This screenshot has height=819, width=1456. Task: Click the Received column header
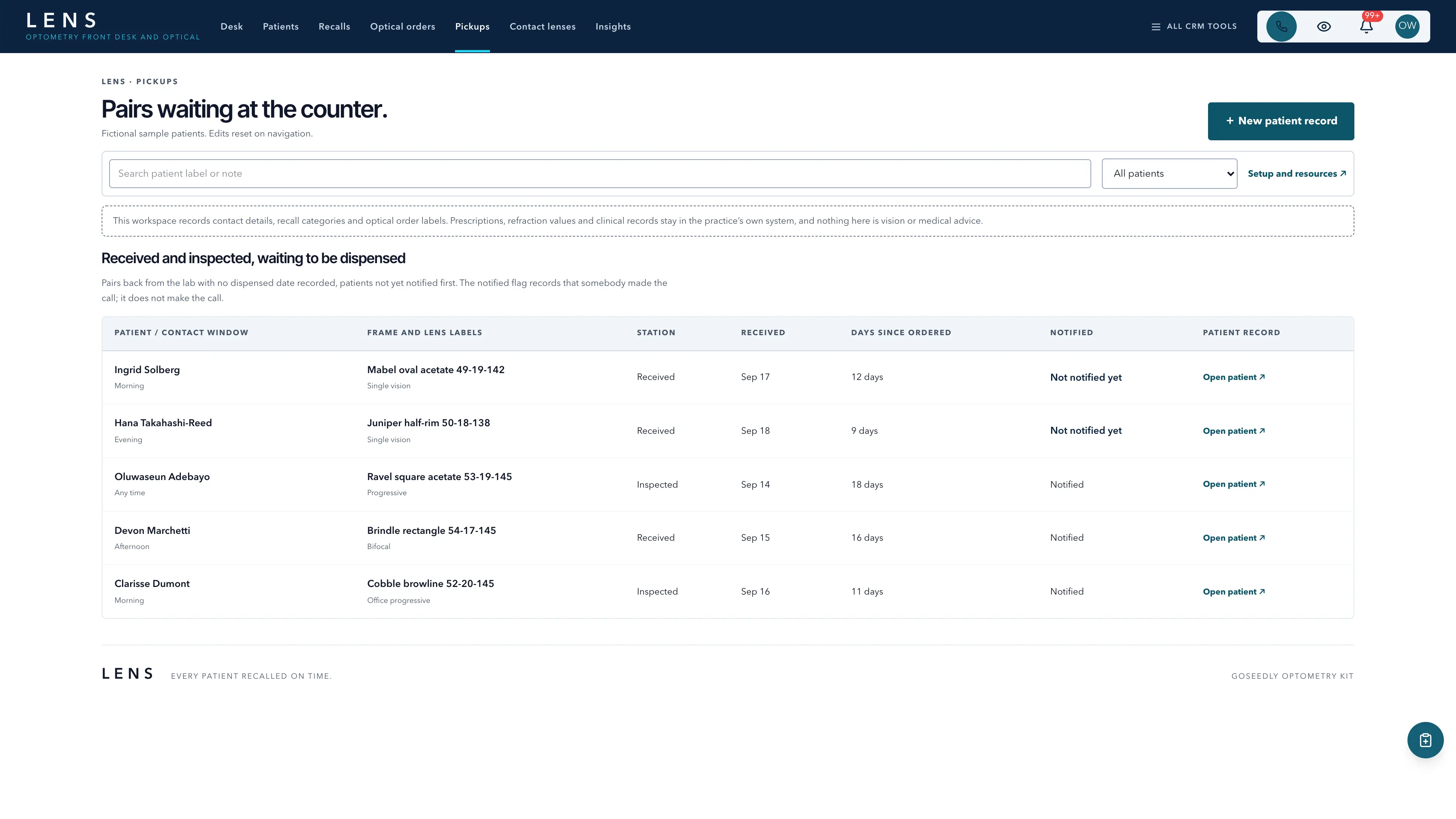click(x=763, y=333)
